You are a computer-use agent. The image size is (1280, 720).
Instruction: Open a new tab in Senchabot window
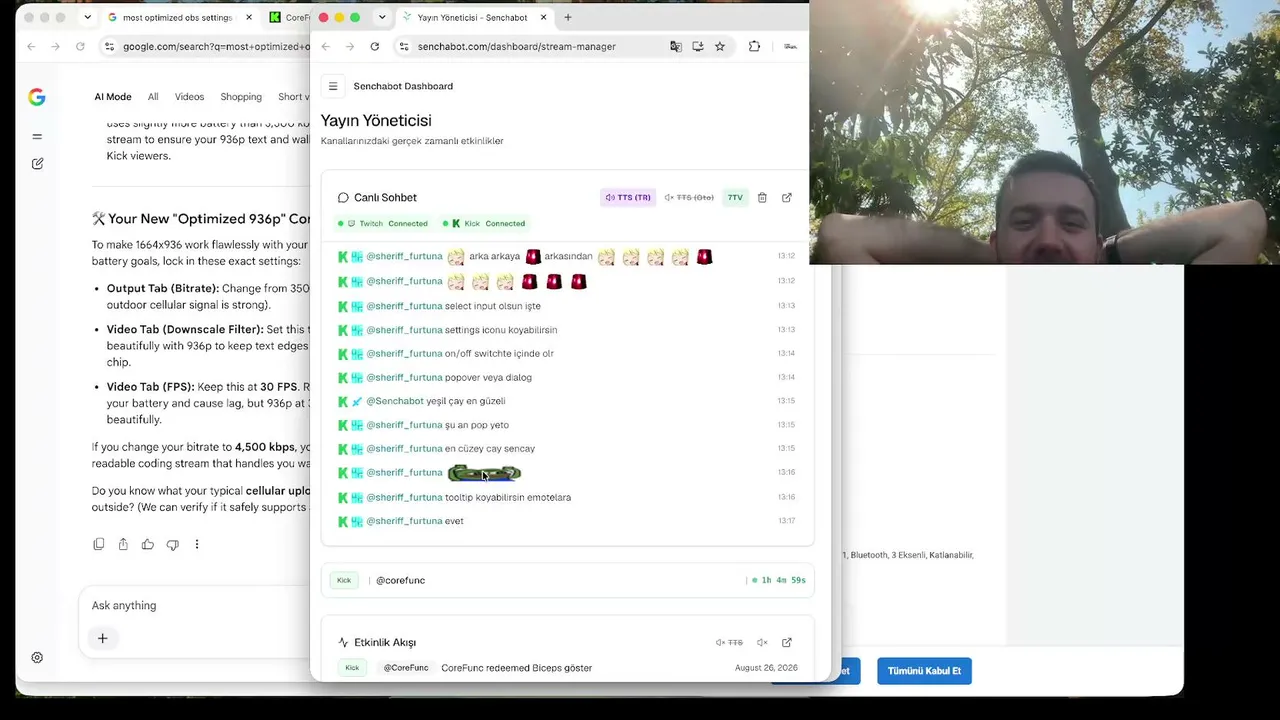point(568,17)
